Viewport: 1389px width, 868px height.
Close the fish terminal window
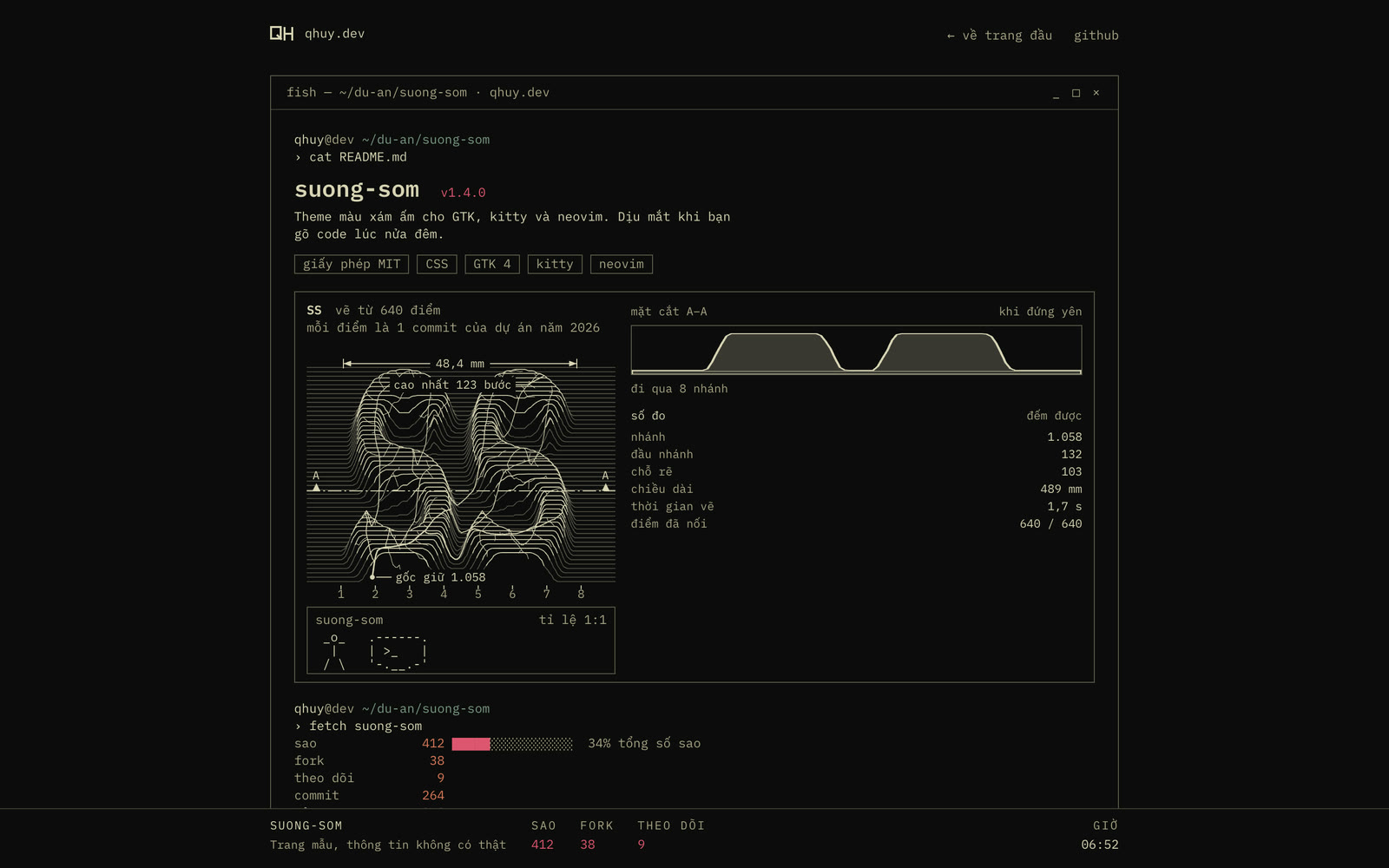coord(1096,93)
